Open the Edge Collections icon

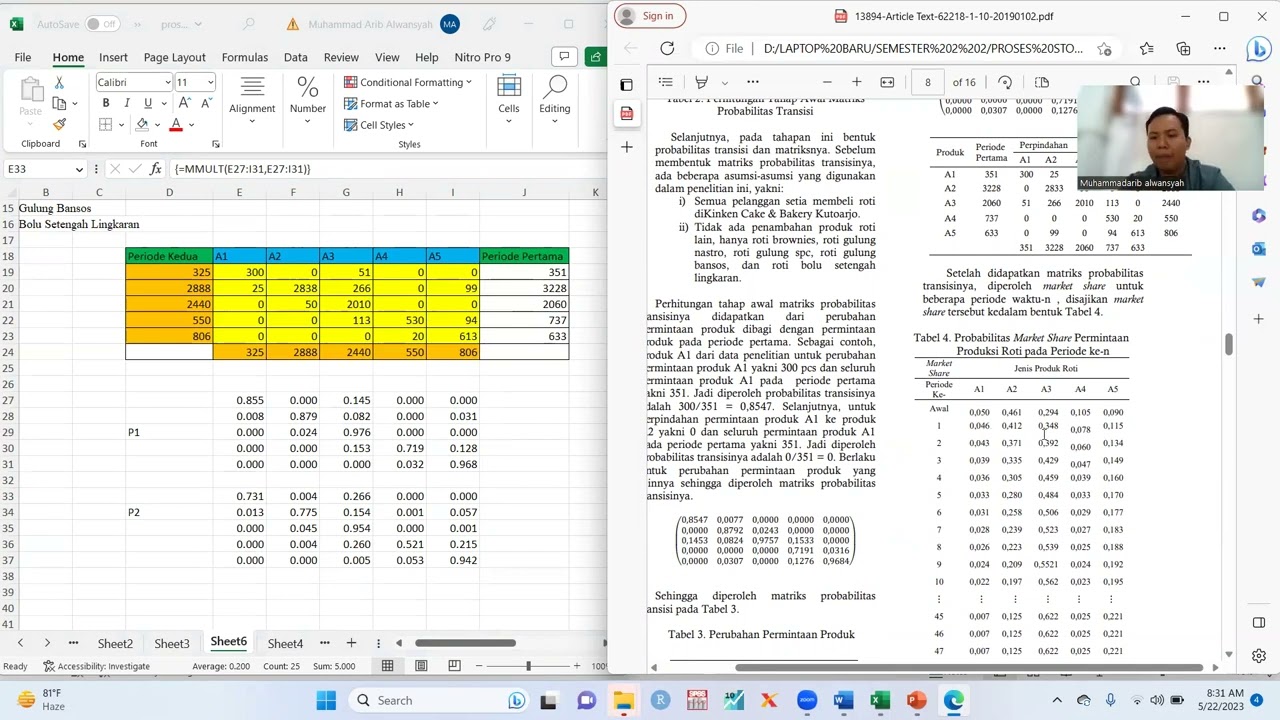click(x=1183, y=48)
